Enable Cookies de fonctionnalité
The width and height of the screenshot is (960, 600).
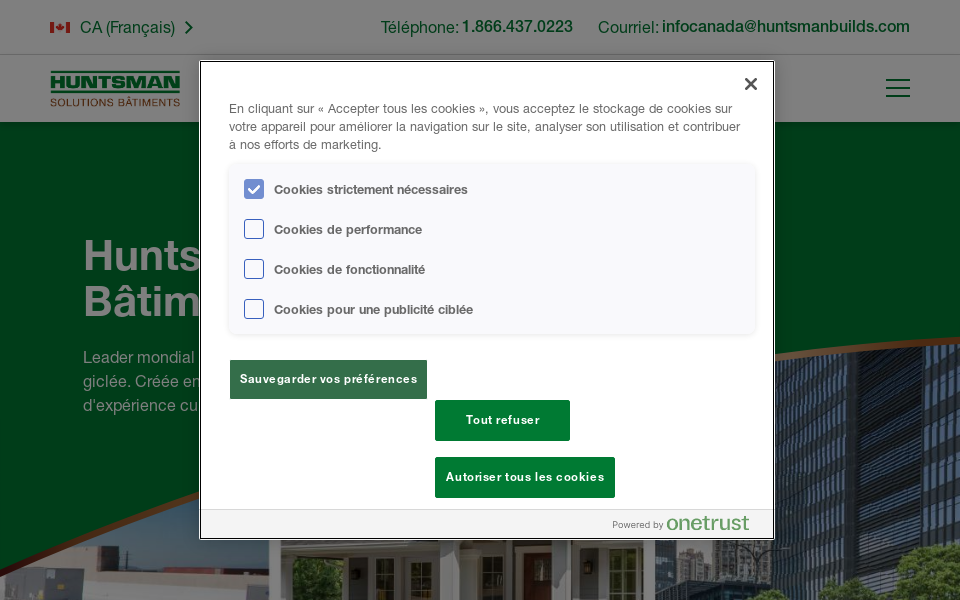[x=254, y=269]
